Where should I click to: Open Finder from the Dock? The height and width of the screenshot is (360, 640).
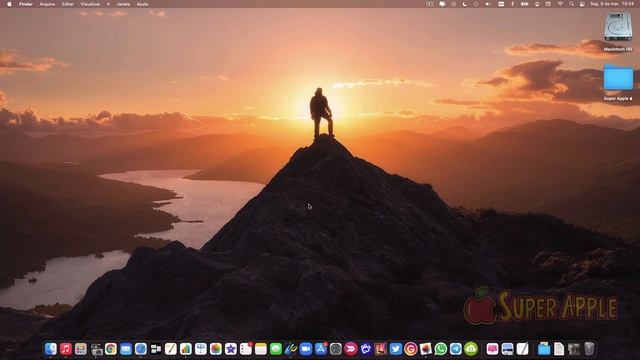click(x=51, y=349)
